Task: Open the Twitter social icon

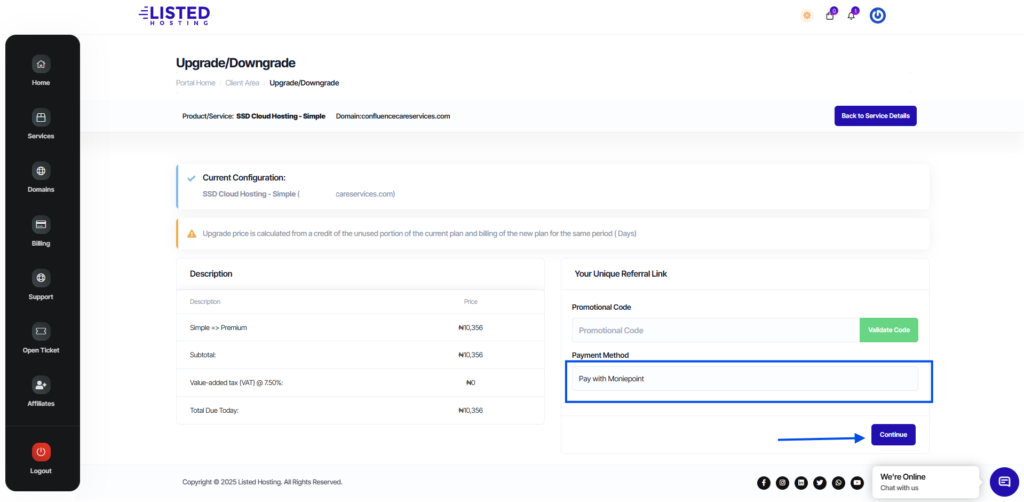Action: tap(820, 483)
